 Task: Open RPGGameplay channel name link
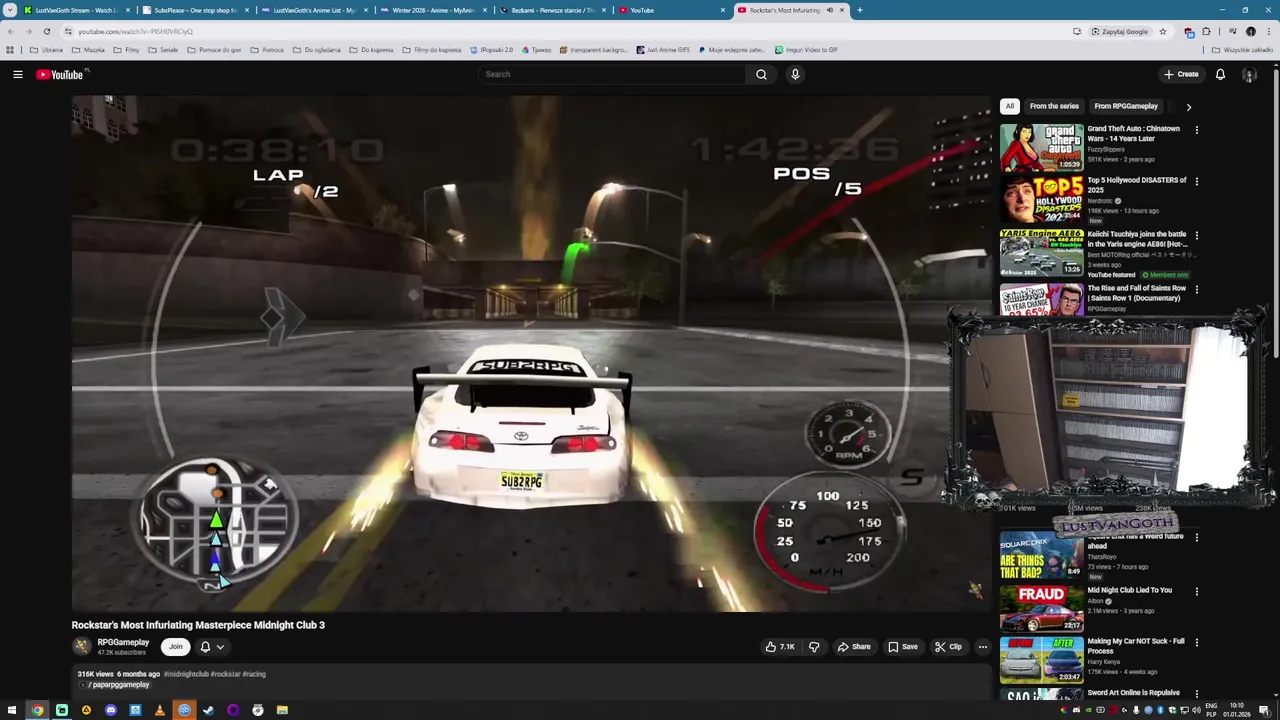click(x=123, y=642)
